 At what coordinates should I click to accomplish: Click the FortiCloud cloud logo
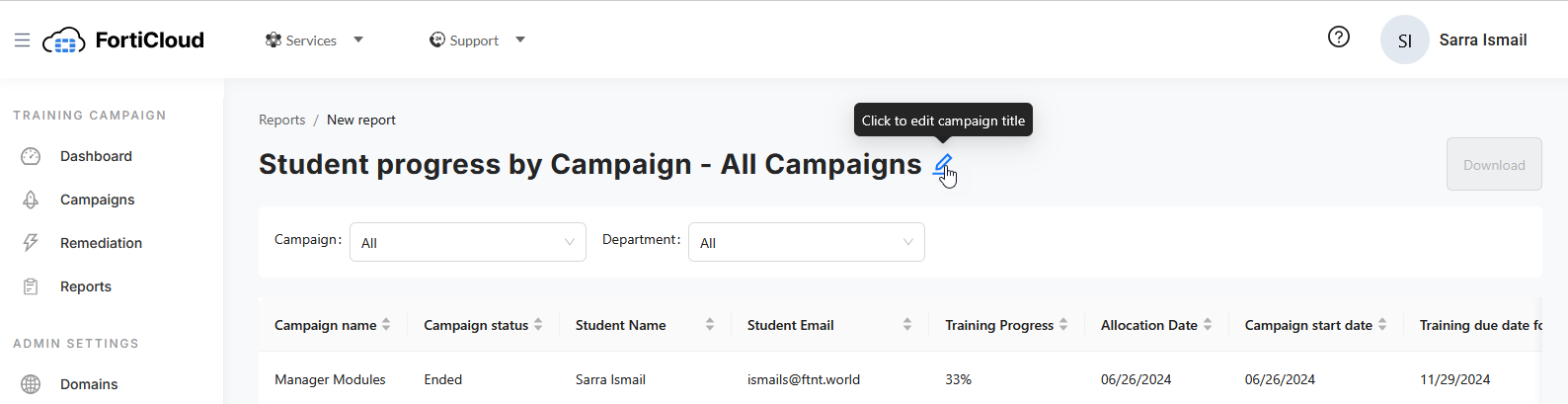64,40
